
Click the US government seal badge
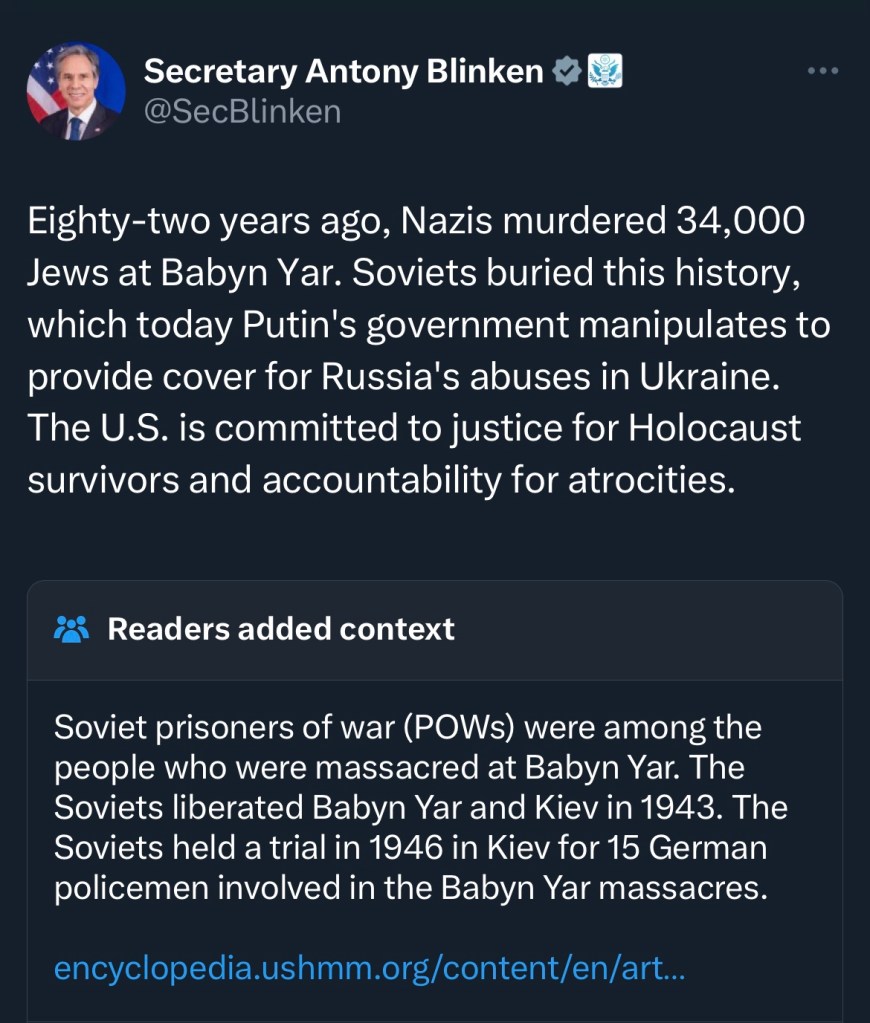click(604, 71)
